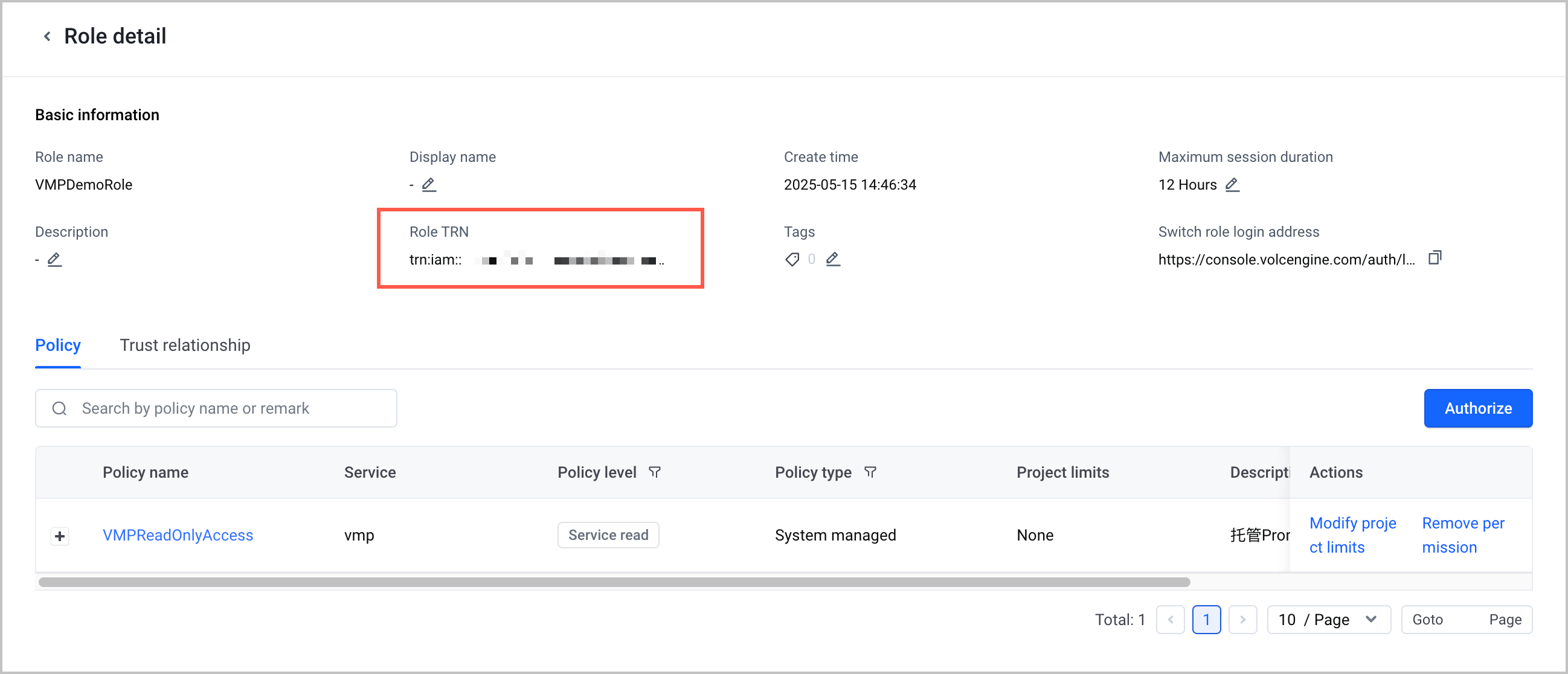Go to the previous results page
This screenshot has height=674, width=1568.
(1170, 620)
